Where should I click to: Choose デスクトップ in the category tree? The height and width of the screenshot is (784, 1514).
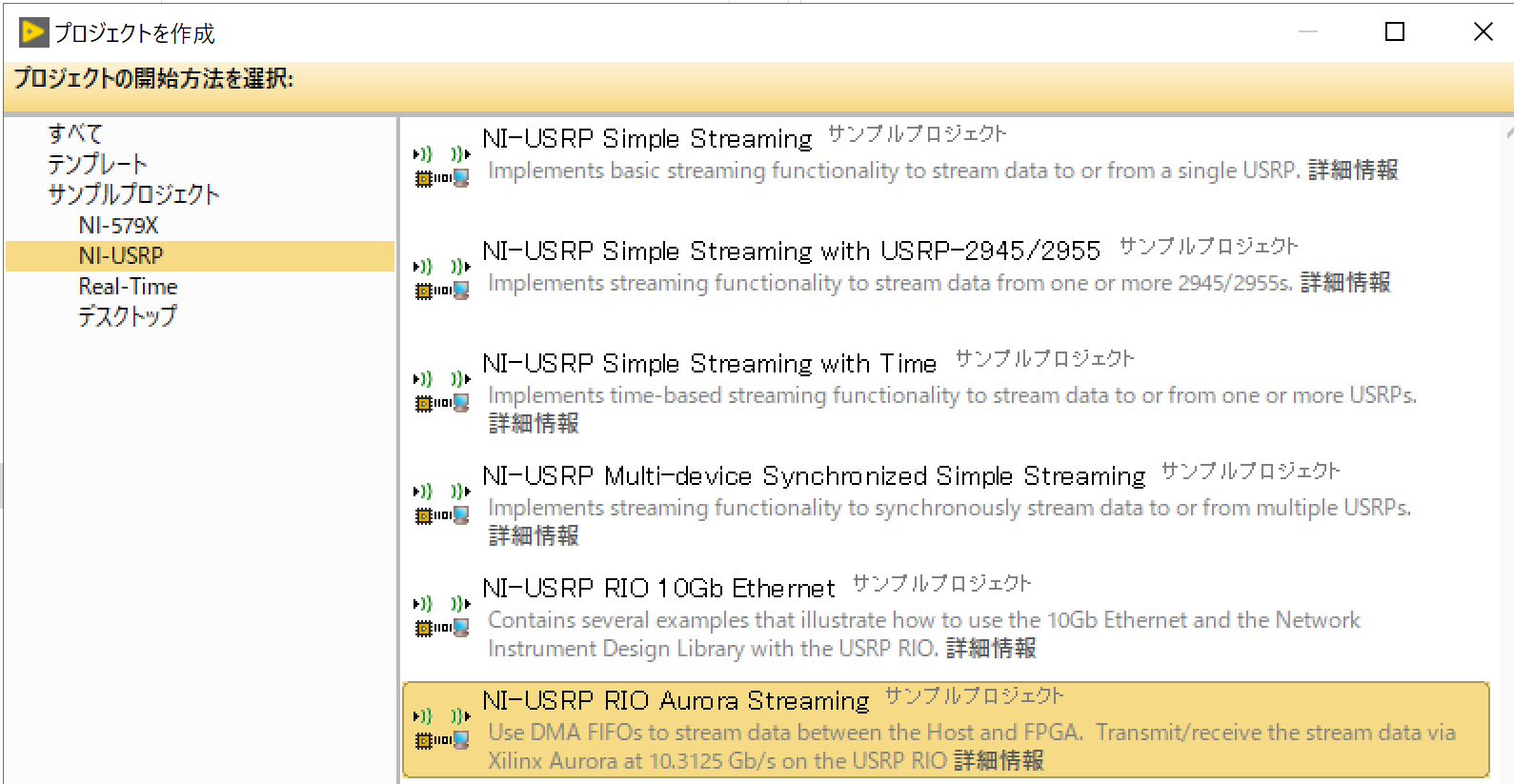(x=127, y=316)
